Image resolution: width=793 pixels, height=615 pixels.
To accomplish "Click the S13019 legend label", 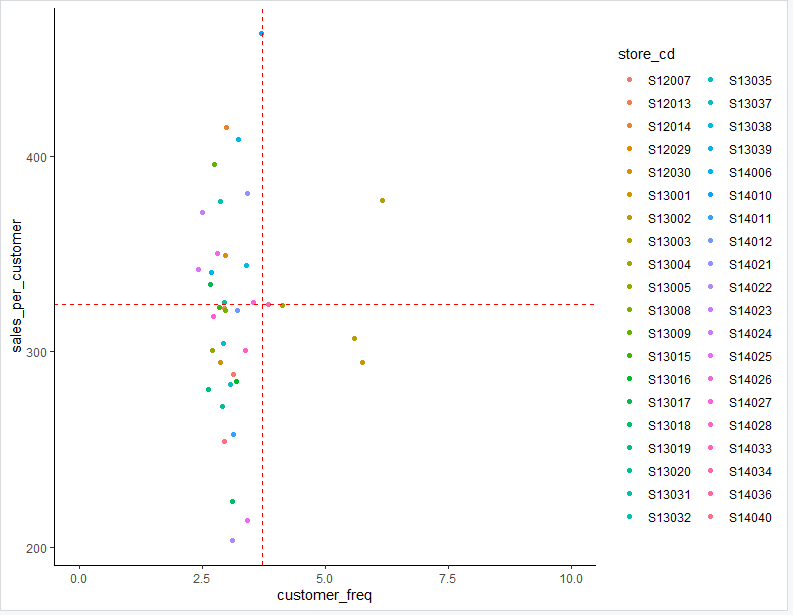I will pos(669,449).
